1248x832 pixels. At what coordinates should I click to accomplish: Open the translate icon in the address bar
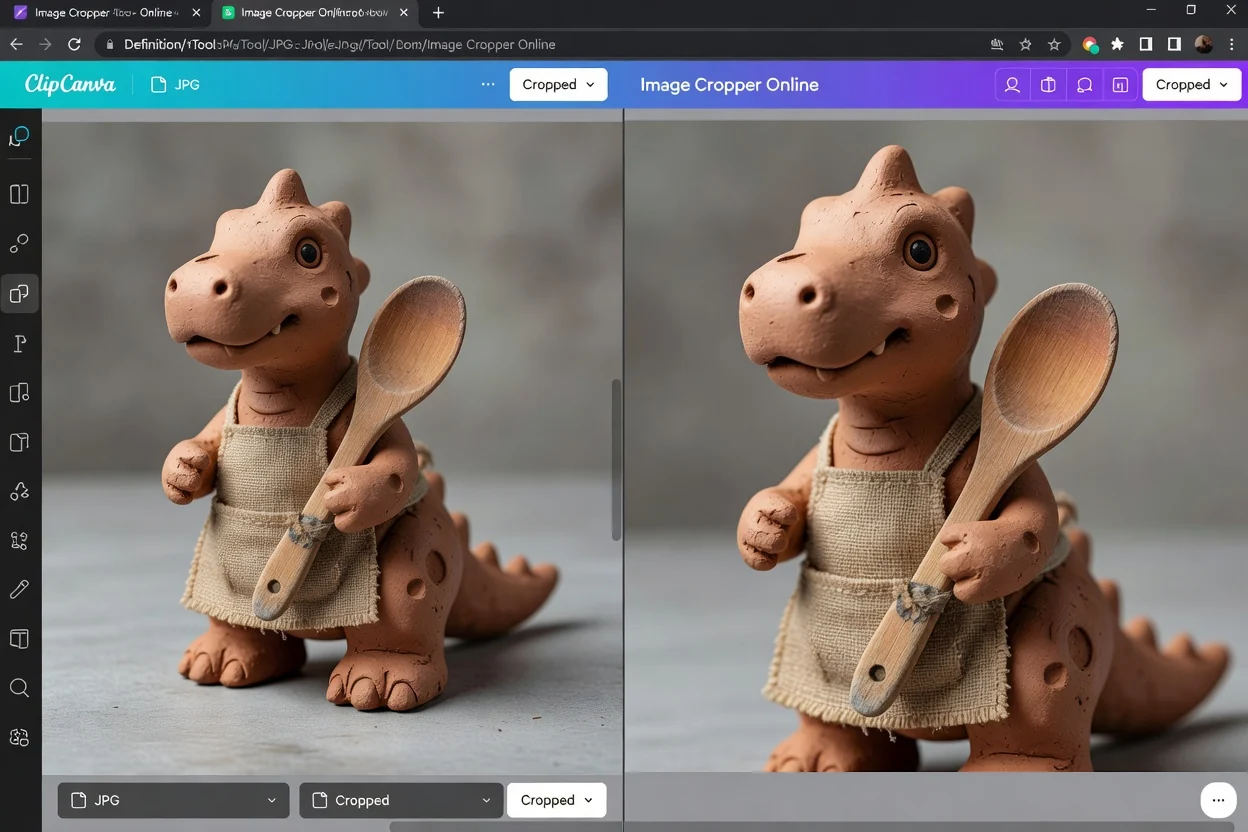coord(997,44)
